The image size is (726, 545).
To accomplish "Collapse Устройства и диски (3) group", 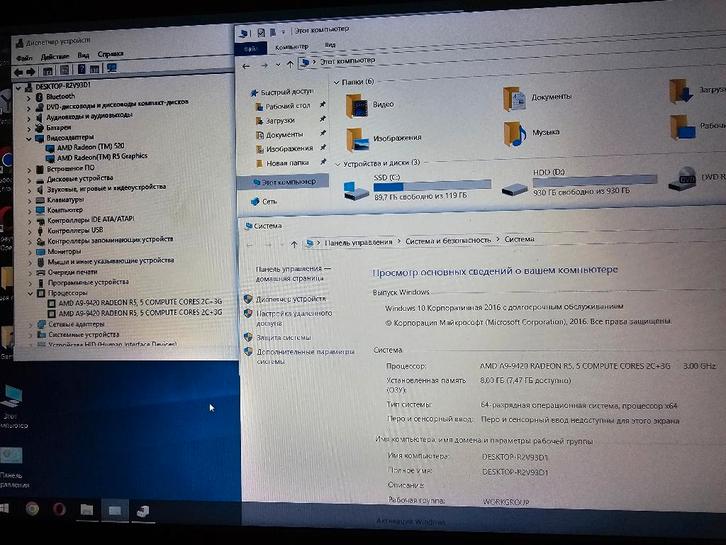I will coord(338,164).
